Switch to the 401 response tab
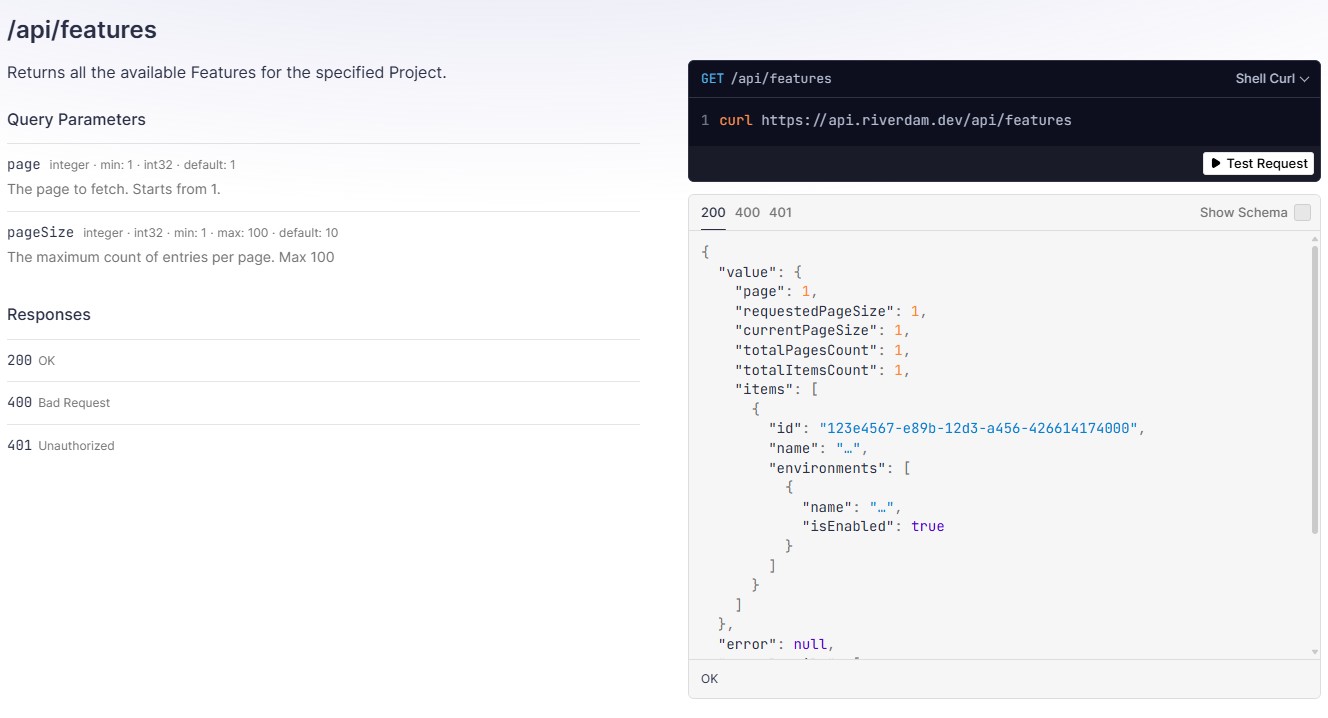This screenshot has height=718, width=1328. (780, 212)
